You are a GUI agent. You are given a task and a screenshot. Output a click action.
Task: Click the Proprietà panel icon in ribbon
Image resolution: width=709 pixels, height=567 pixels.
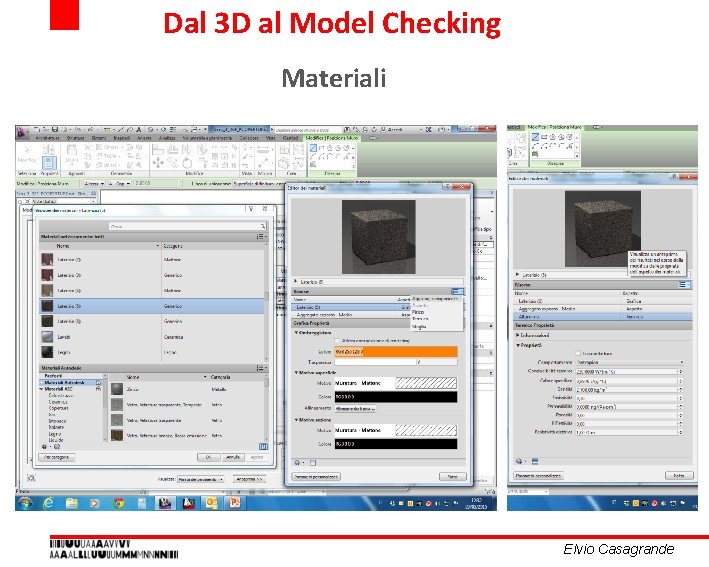pos(49,163)
